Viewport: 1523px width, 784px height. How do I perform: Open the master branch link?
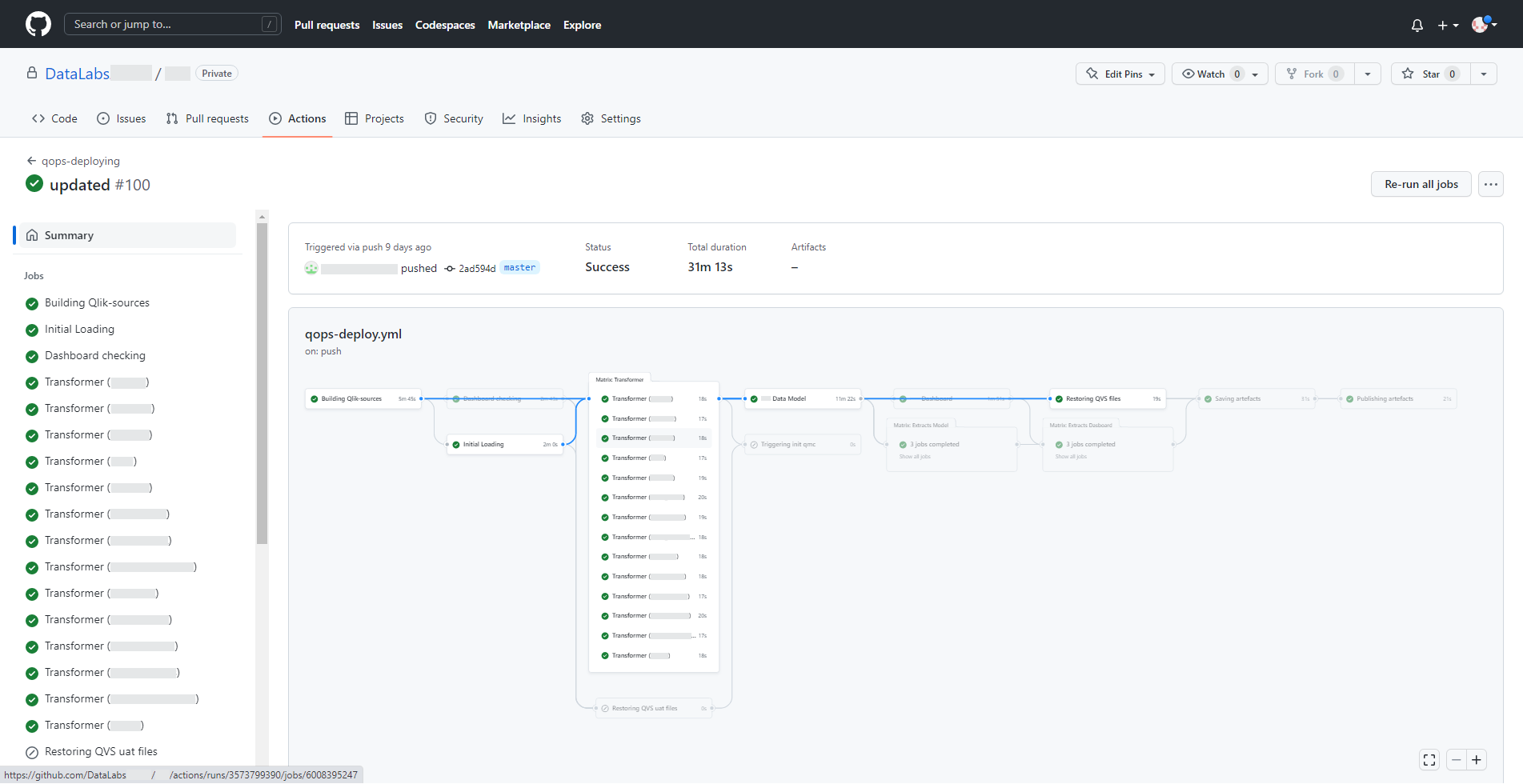pyautogui.click(x=519, y=268)
